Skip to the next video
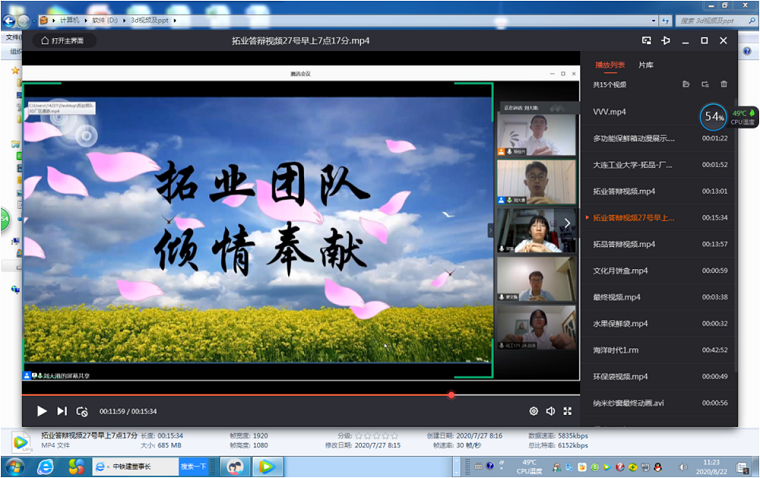 (x=62, y=411)
